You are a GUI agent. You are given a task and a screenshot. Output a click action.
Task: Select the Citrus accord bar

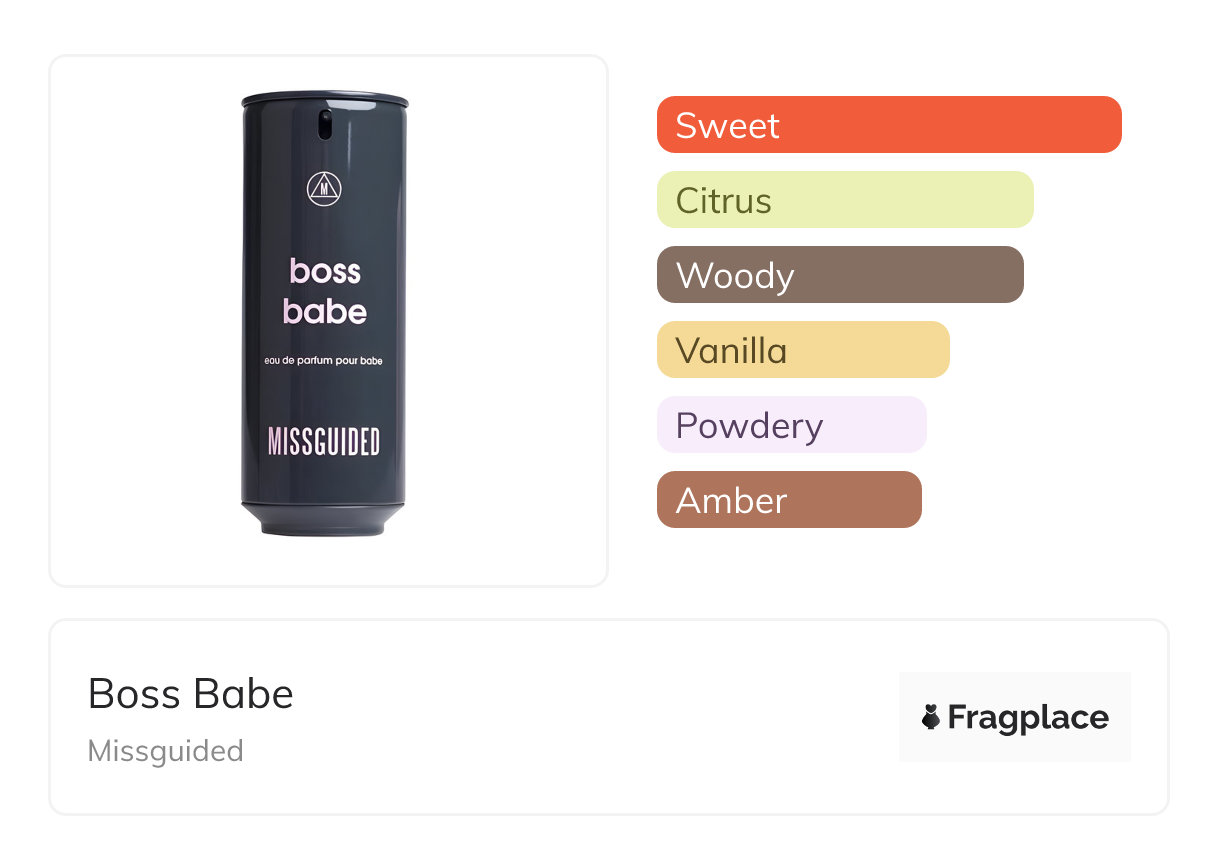(844, 200)
